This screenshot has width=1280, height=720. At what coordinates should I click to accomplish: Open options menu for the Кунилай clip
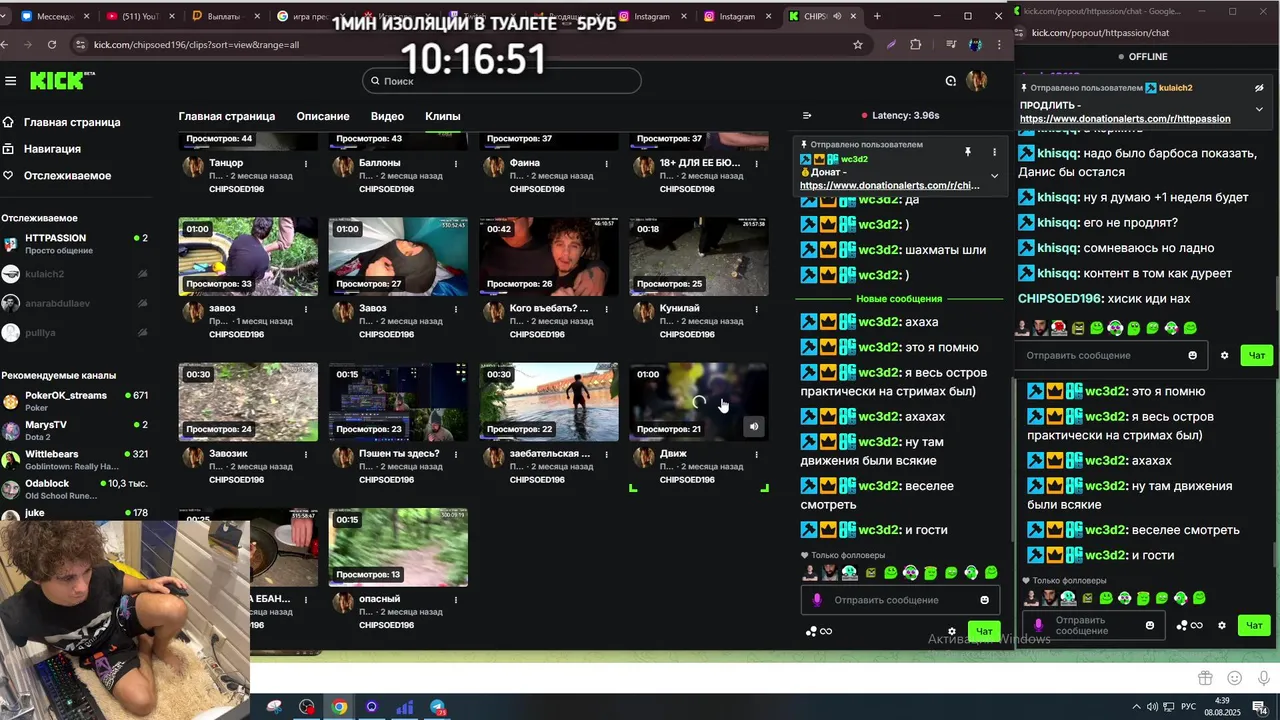coord(757,309)
